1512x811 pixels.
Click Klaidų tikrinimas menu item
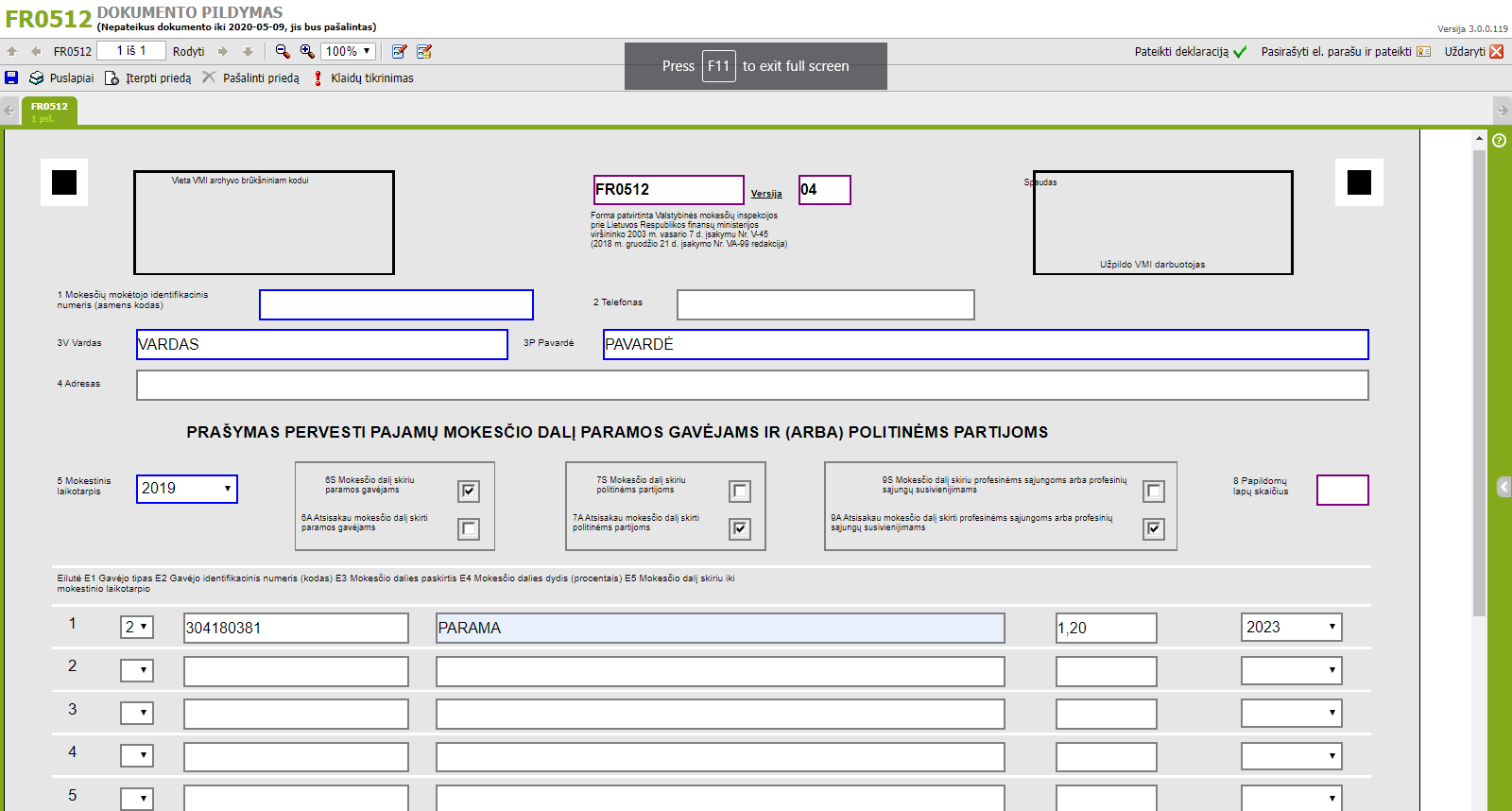372,78
